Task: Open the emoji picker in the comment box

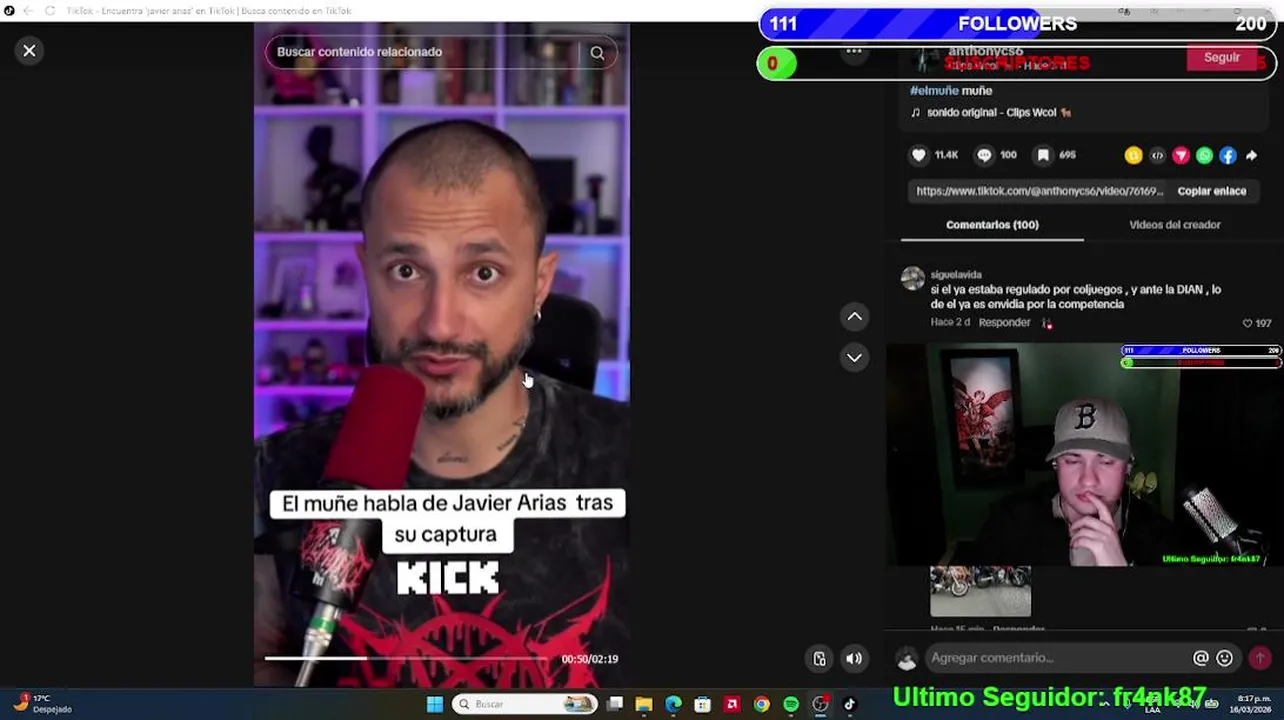Action: click(x=1224, y=658)
